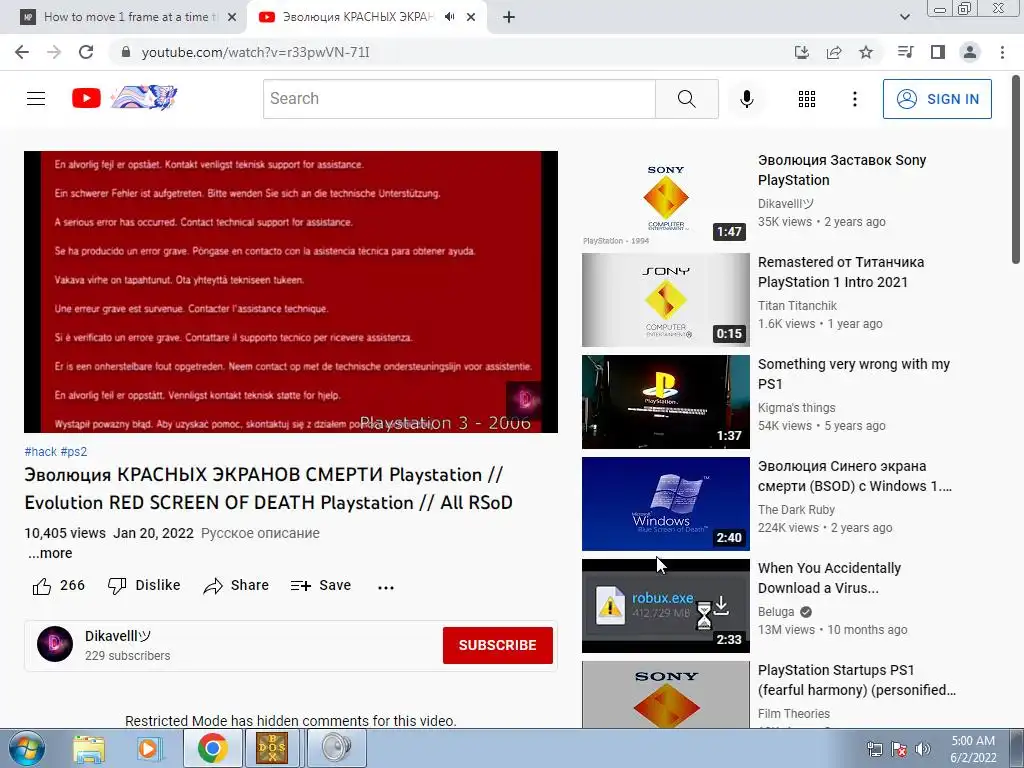This screenshot has width=1024, height=768.
Task: Open Beluga channel link
Action: [x=776, y=612]
